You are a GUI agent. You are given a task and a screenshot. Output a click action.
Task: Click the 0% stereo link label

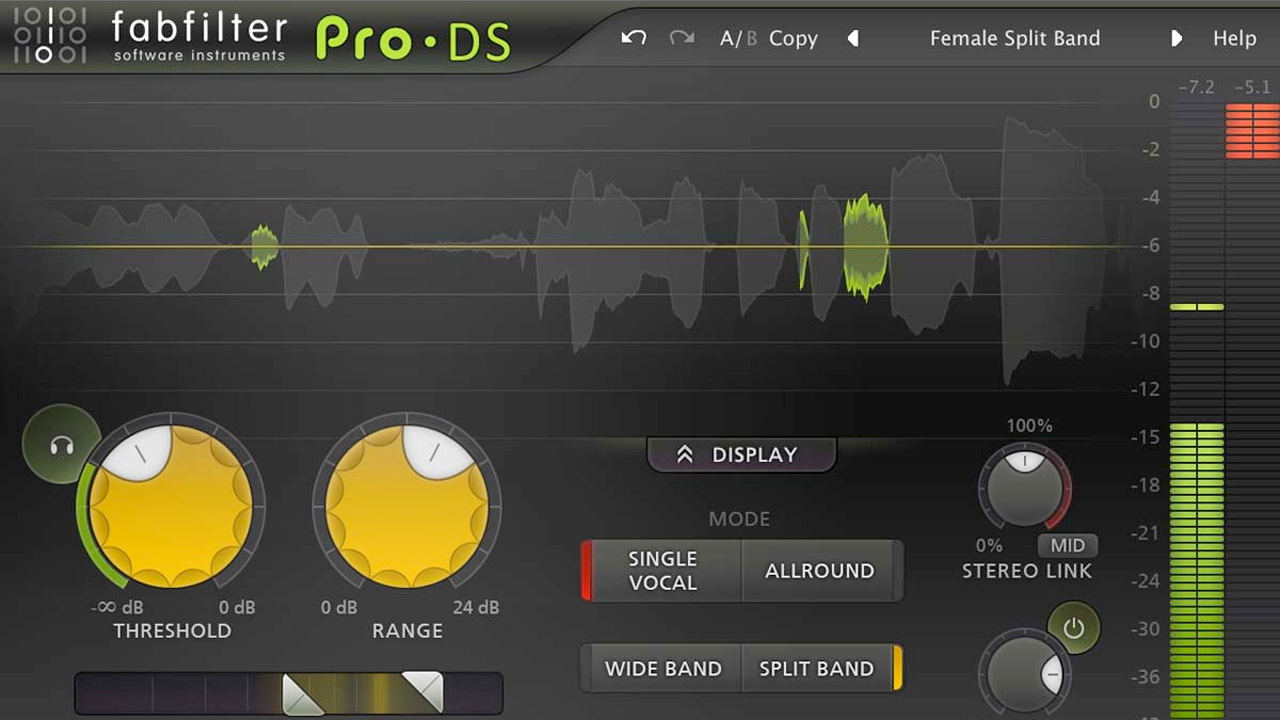(x=989, y=545)
